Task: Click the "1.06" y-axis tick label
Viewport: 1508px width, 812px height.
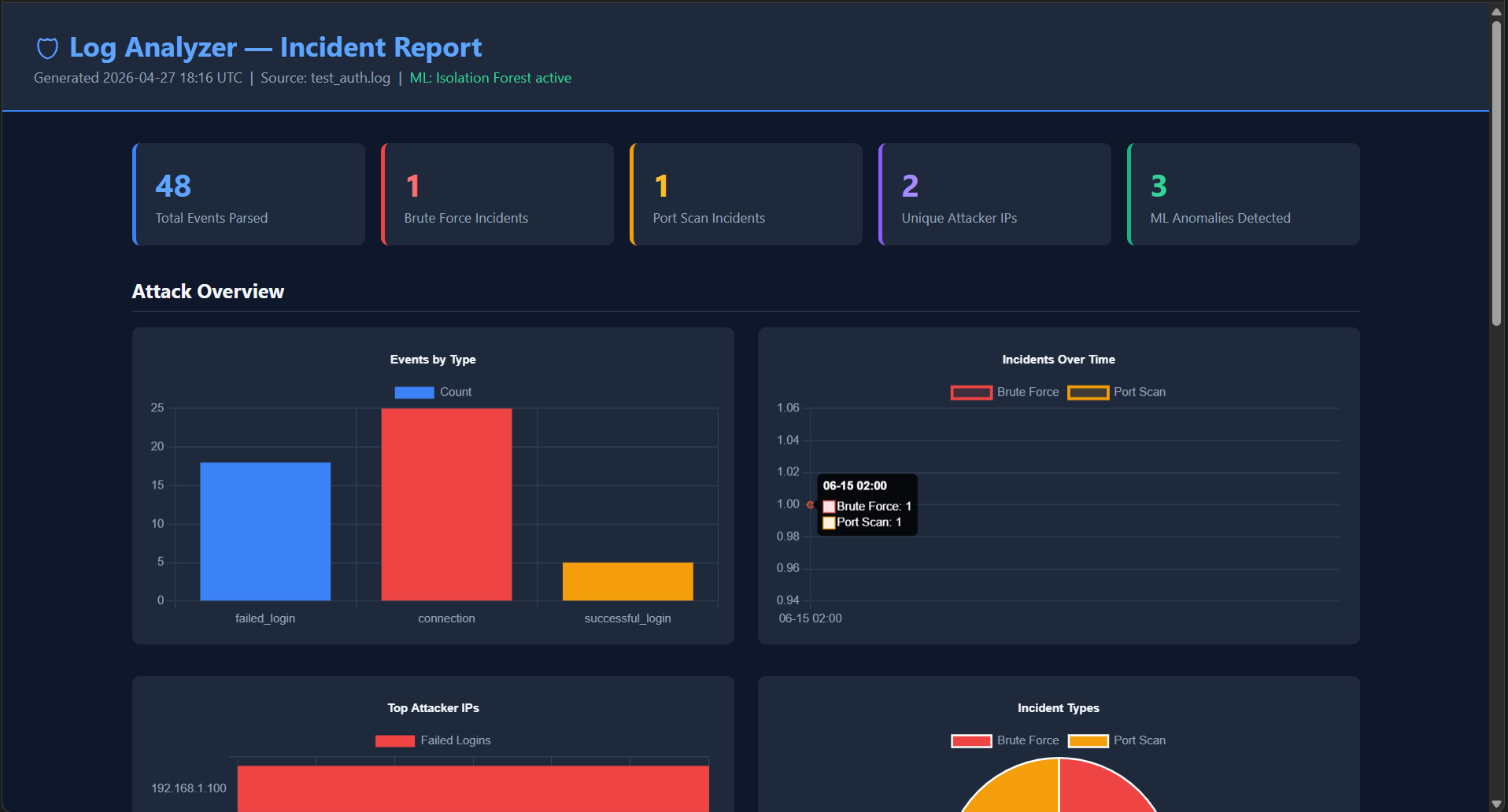Action: (x=788, y=408)
